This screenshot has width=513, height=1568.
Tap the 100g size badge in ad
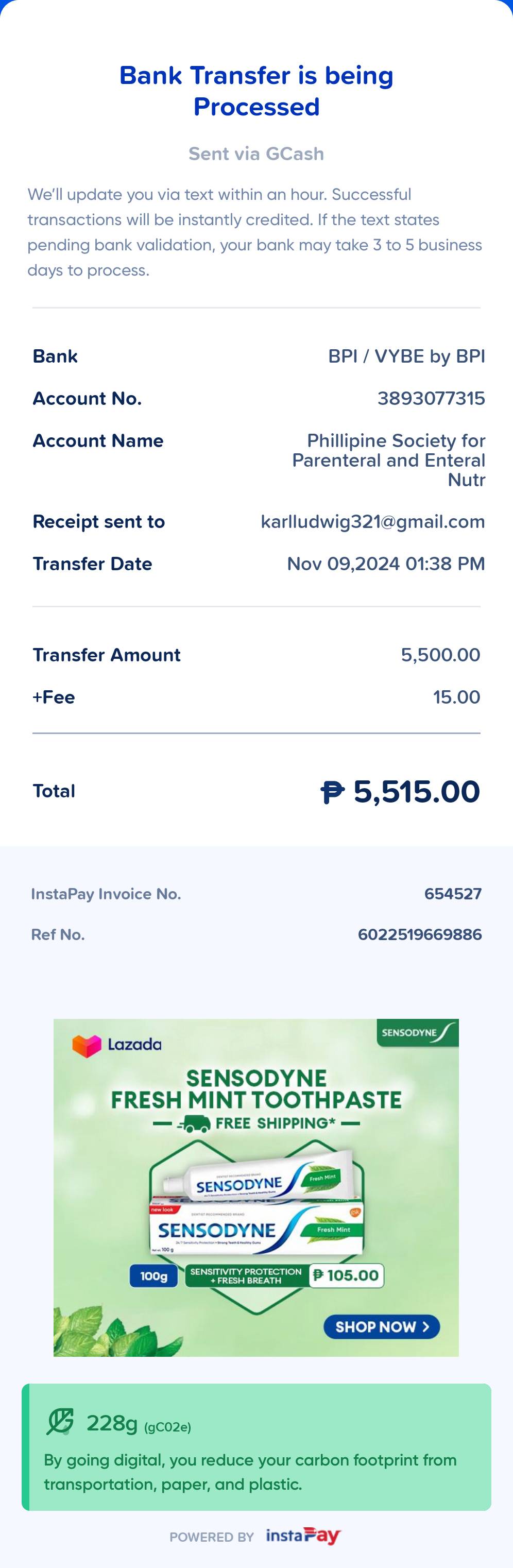pos(153,1276)
